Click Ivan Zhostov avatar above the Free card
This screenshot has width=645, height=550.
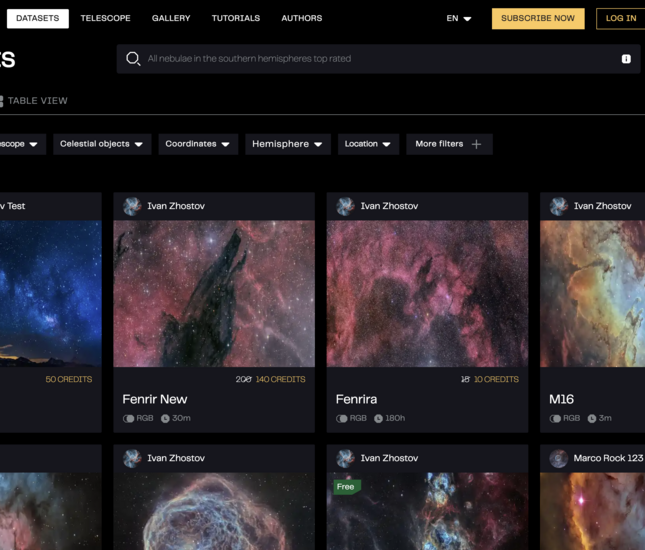pyautogui.click(x=345, y=458)
